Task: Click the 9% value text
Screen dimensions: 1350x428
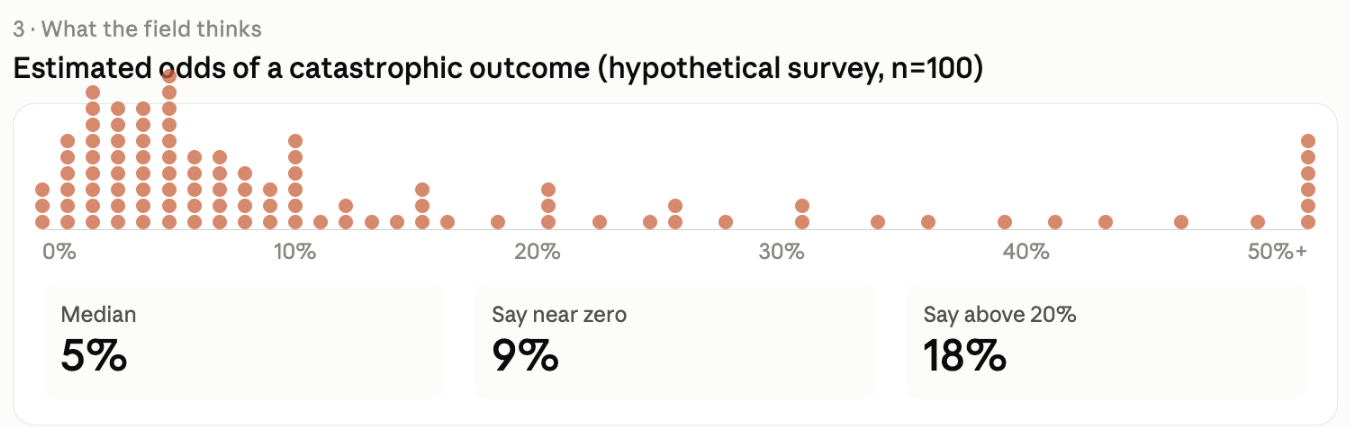Action: (525, 356)
